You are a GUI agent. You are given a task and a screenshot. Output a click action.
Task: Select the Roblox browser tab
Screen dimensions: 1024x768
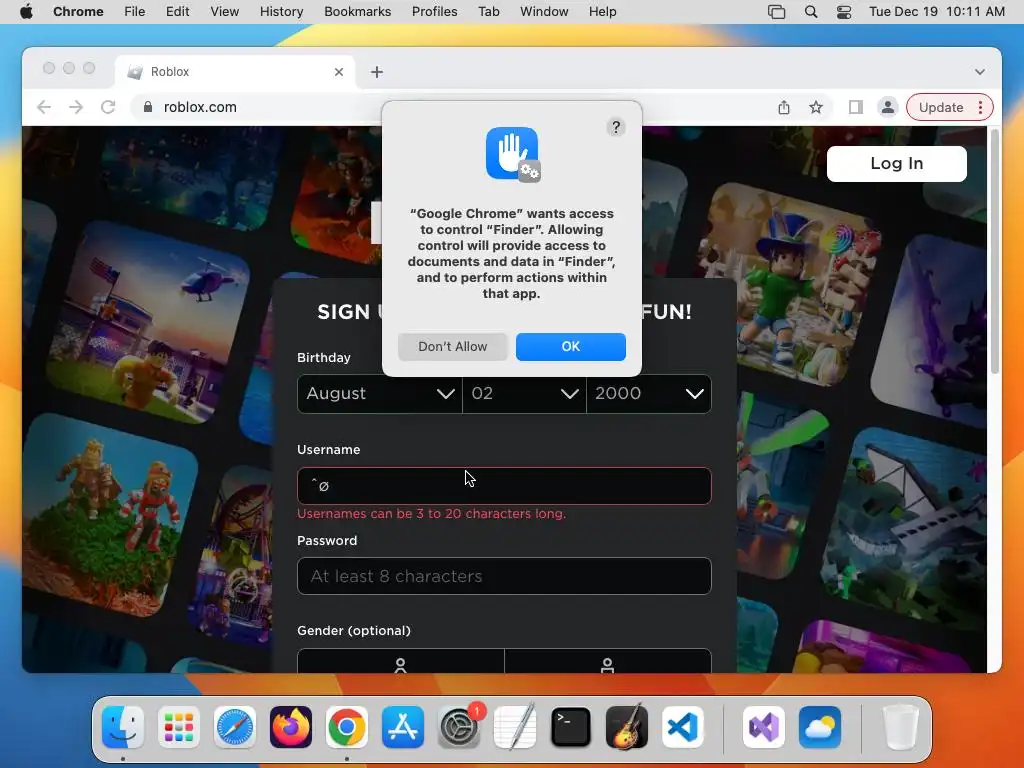[235, 72]
